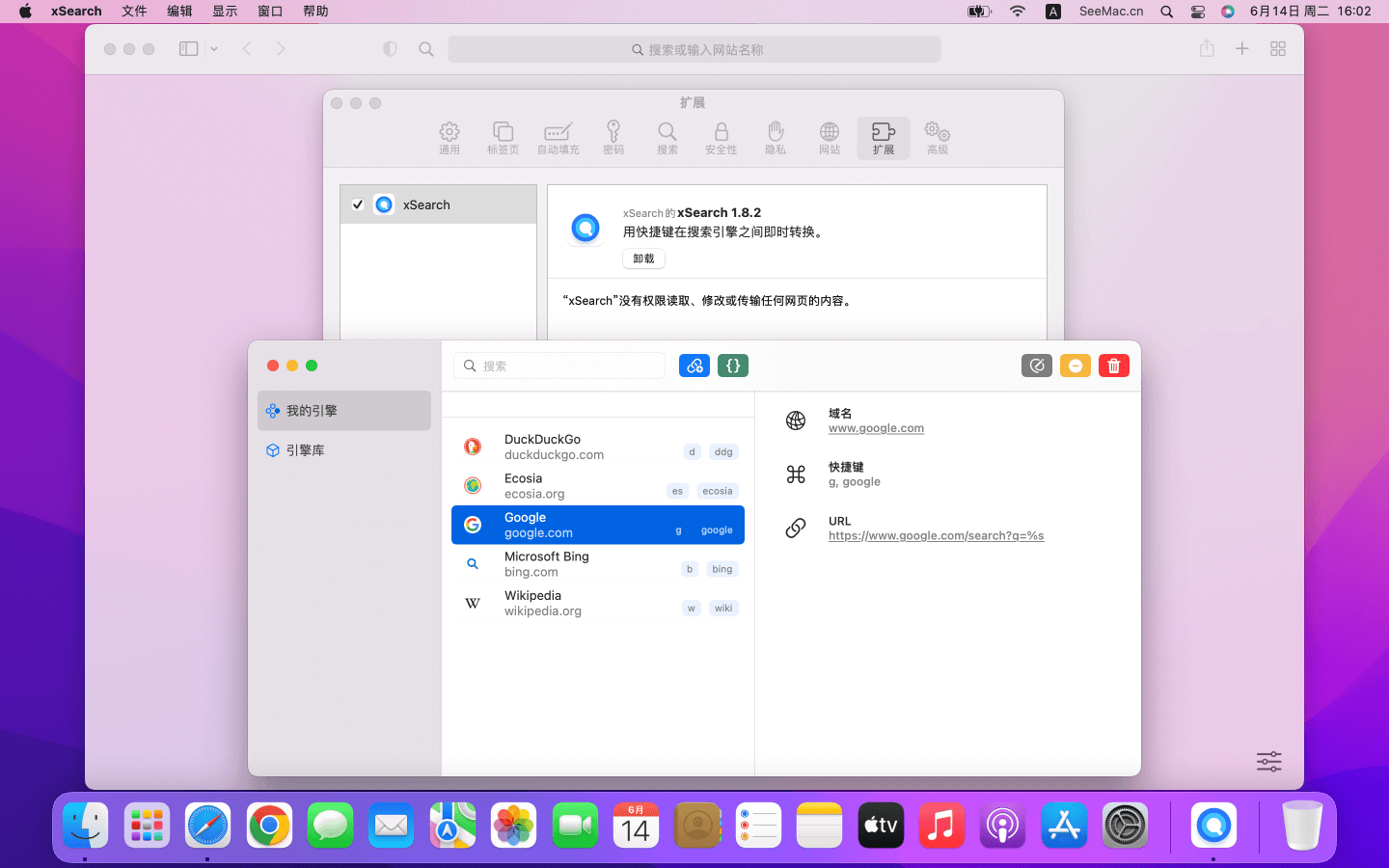Click the Safari address bar

pyautogui.click(x=694, y=49)
